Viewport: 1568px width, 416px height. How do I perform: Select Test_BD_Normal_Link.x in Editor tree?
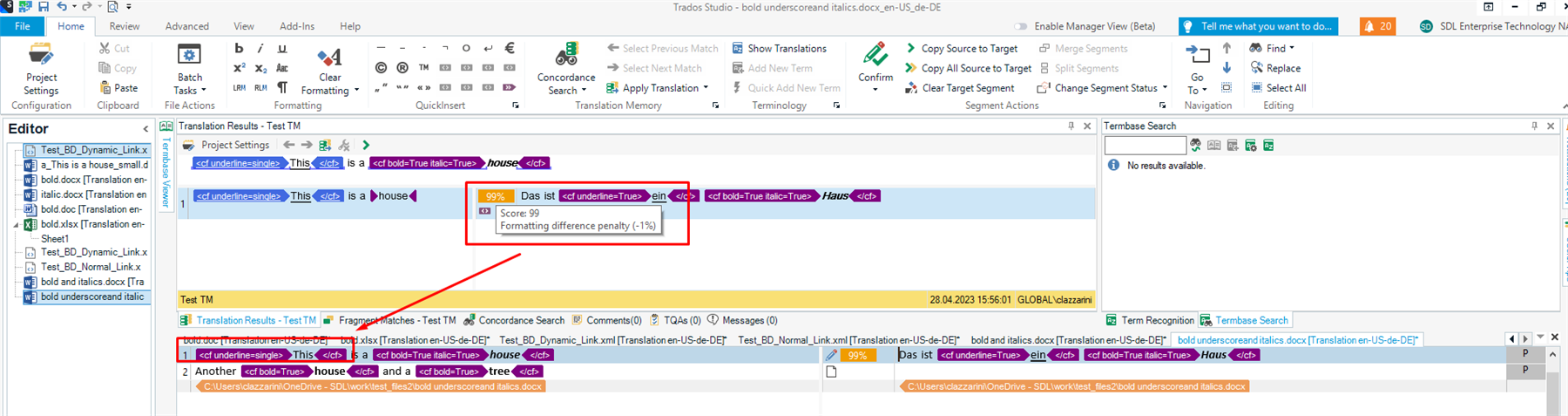(x=83, y=267)
